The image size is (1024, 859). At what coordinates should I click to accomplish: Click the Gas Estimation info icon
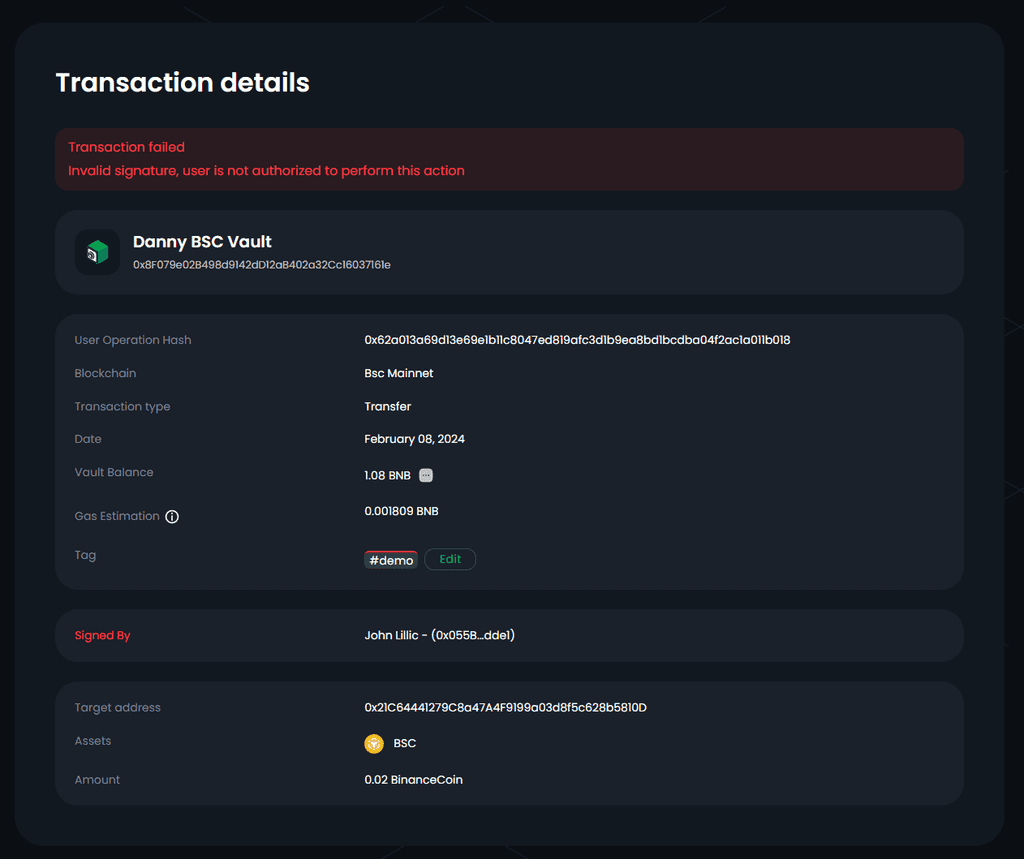click(x=172, y=517)
